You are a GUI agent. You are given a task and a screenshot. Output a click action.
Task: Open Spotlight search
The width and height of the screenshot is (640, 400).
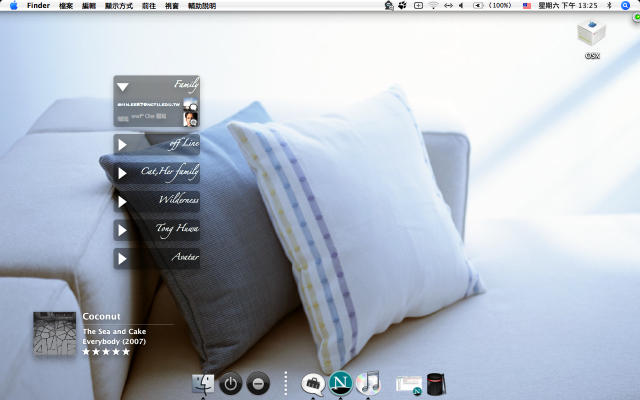(x=625, y=6)
